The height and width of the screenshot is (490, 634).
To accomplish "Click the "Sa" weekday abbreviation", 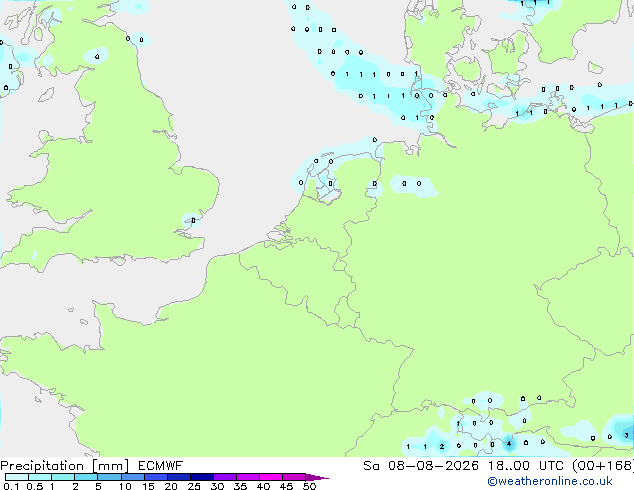I will (x=371, y=466).
